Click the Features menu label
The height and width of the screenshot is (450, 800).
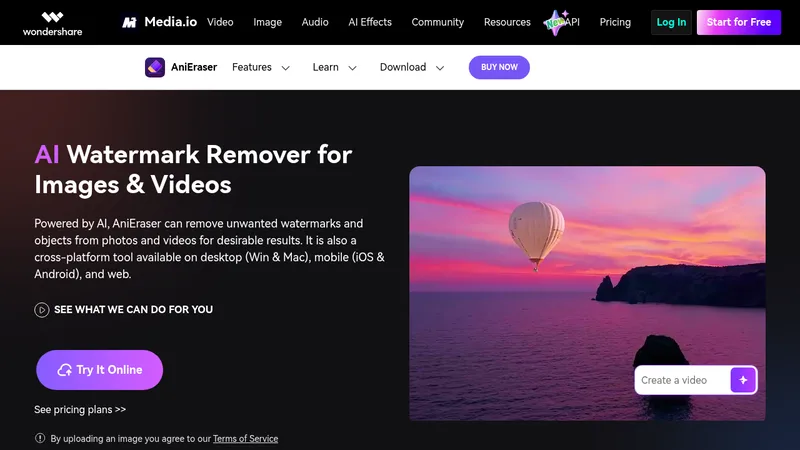pyautogui.click(x=252, y=67)
